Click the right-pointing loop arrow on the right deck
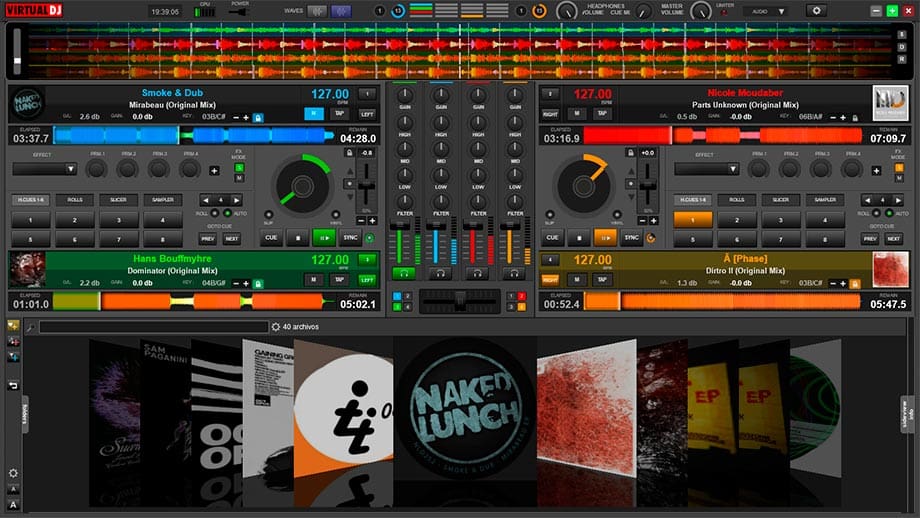This screenshot has width=920, height=518. [x=898, y=200]
